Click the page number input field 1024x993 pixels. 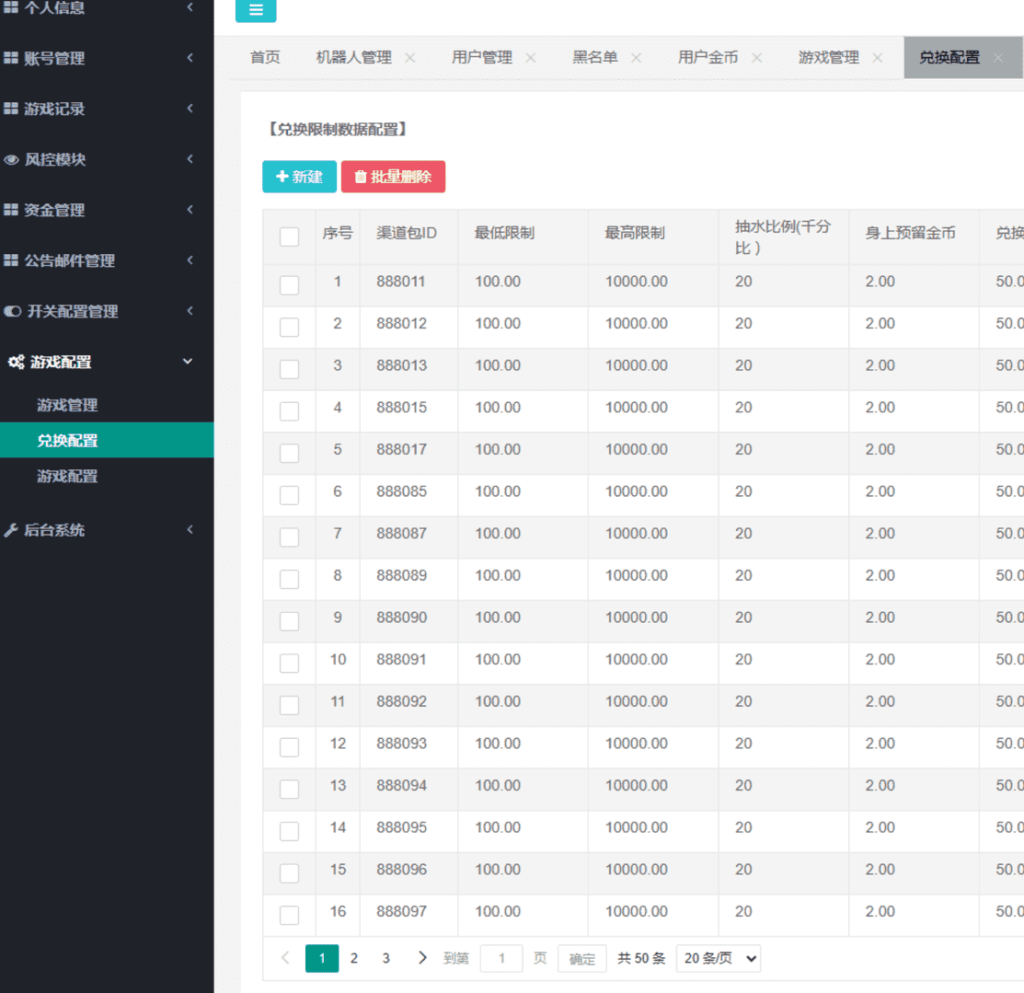501,958
